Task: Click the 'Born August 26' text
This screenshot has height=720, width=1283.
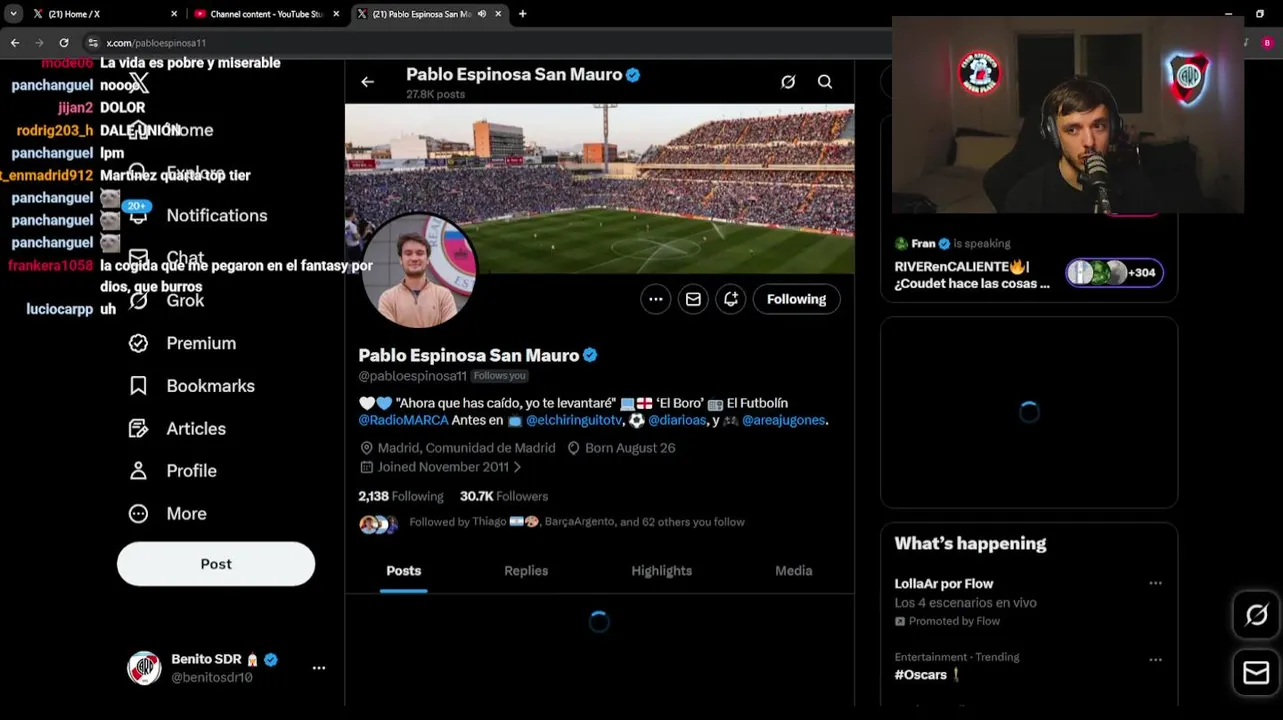Action: point(630,448)
